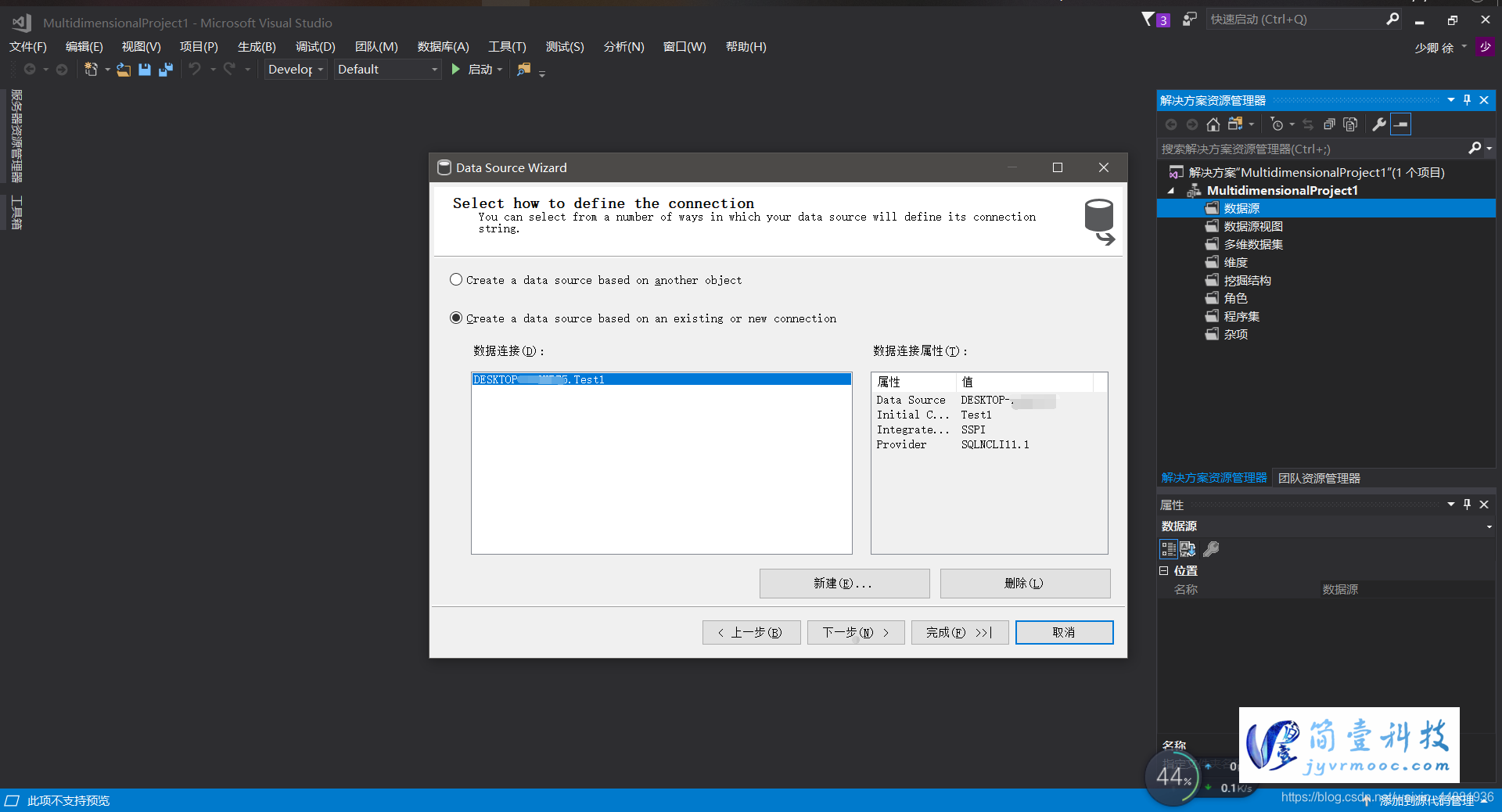Open the 数据库(A) menu
Viewport: 1502px width, 812px height.
444,47
